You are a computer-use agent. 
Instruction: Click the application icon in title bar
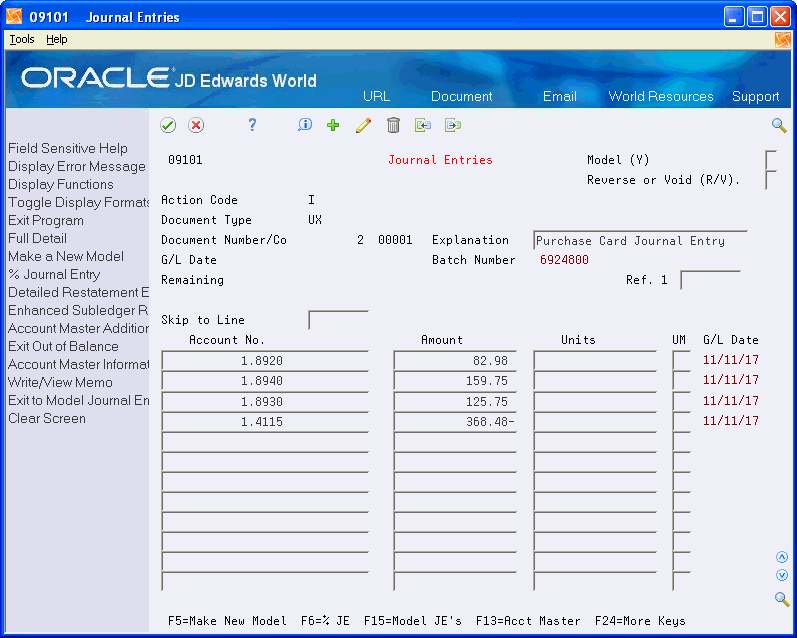pyautogui.click(x=14, y=17)
